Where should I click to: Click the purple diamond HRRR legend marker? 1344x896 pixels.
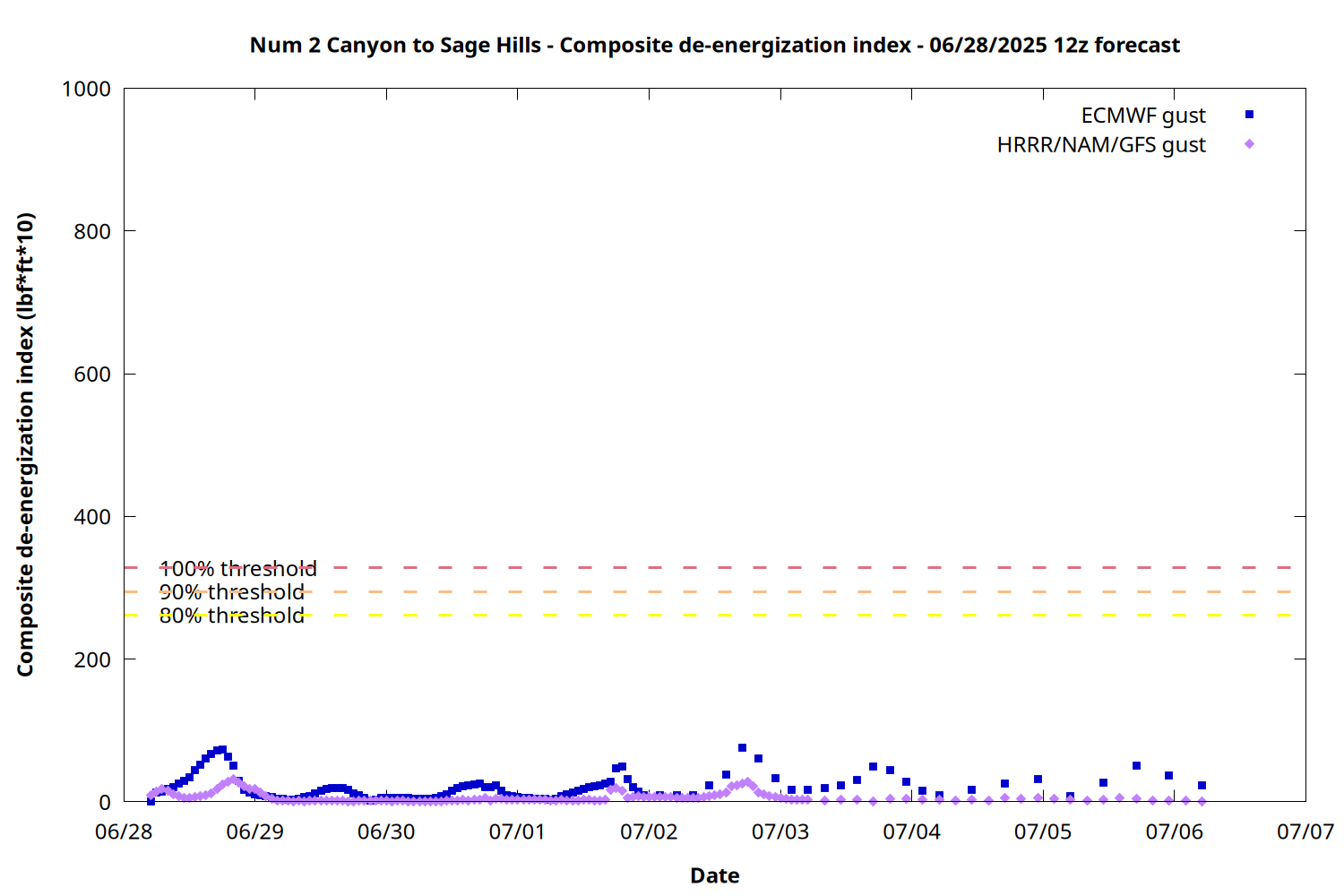click(x=1249, y=144)
